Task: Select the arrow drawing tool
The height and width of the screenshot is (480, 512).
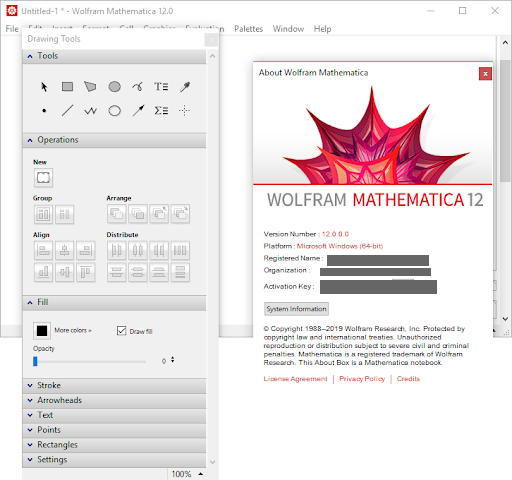Action: coord(138,110)
